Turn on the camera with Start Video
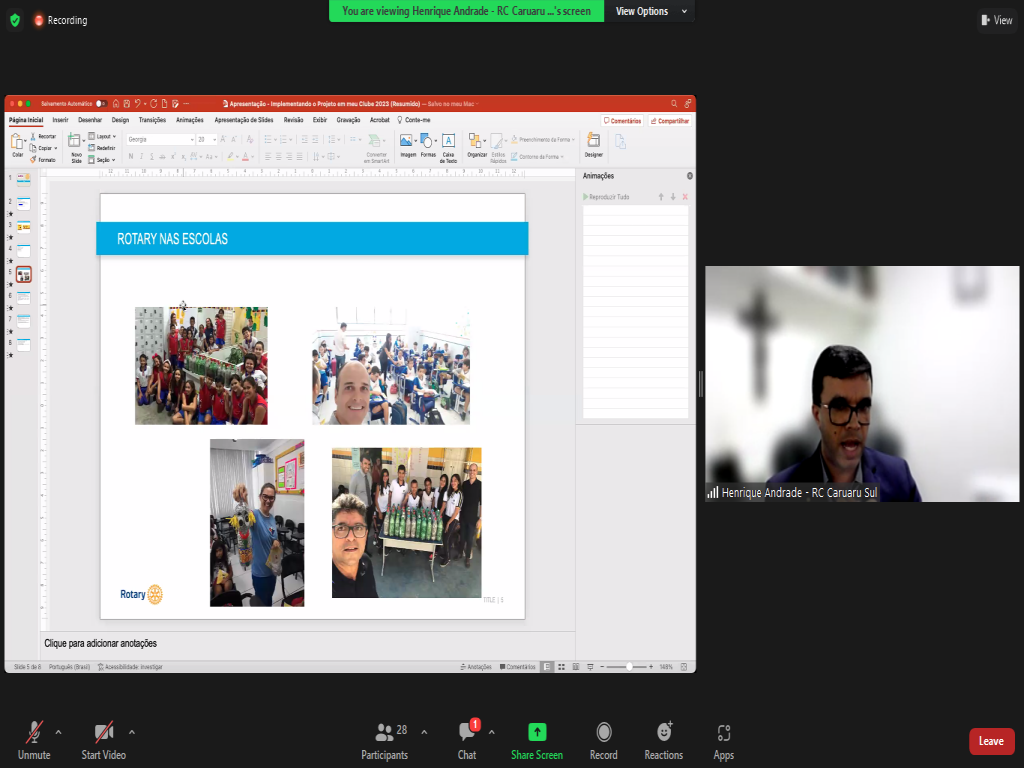Viewport: 1024px width, 768px height. pyautogui.click(x=104, y=733)
